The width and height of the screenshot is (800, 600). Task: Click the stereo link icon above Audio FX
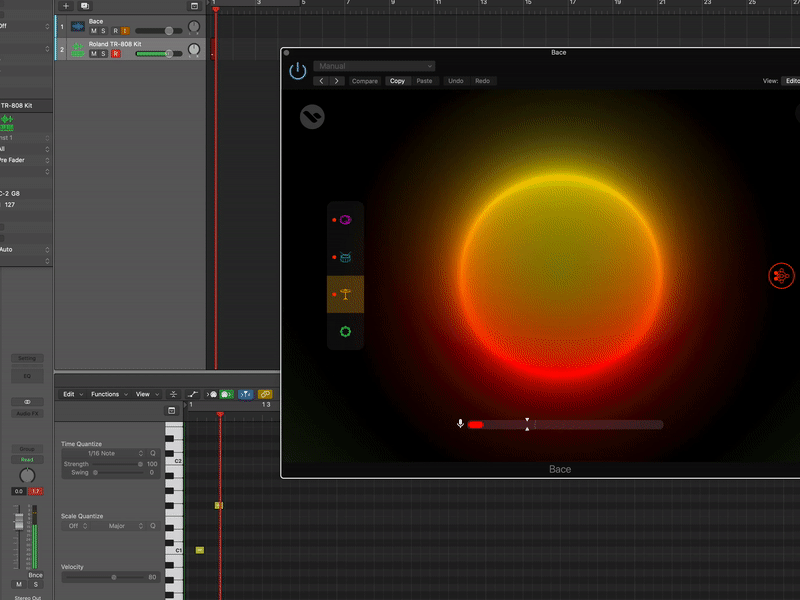(27, 402)
